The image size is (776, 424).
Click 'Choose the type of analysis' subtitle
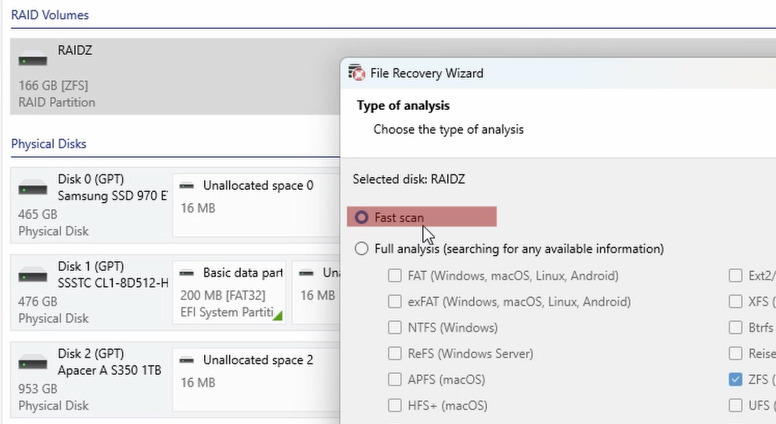click(x=448, y=130)
